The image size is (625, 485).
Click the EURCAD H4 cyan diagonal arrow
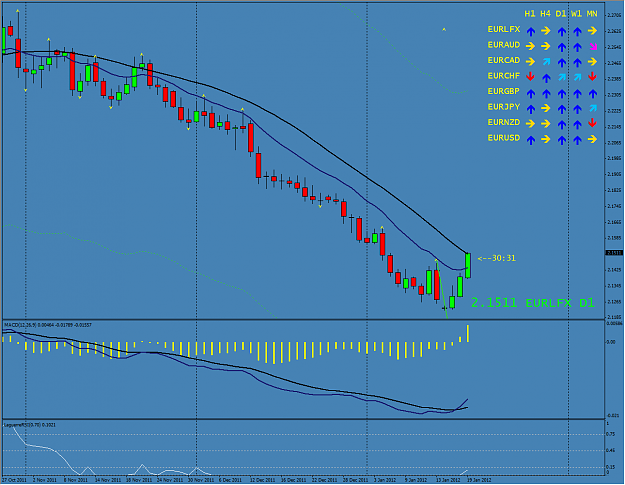click(x=546, y=62)
